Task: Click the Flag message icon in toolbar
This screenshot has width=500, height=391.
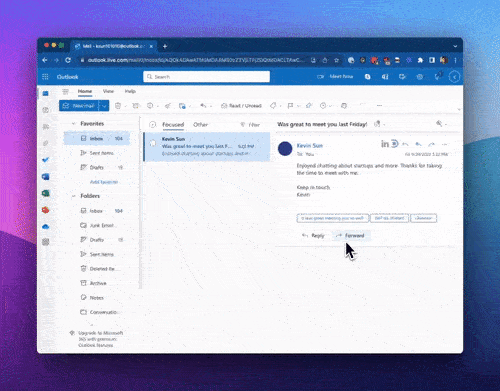Action: [290, 106]
